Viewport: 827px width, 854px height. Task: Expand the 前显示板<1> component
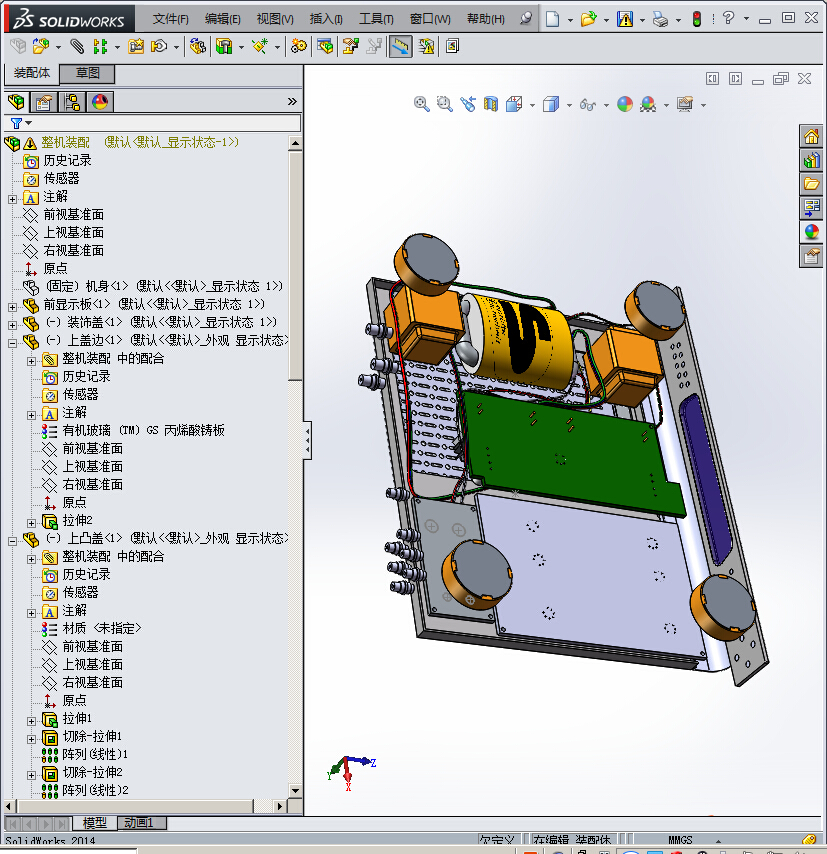click(13, 307)
